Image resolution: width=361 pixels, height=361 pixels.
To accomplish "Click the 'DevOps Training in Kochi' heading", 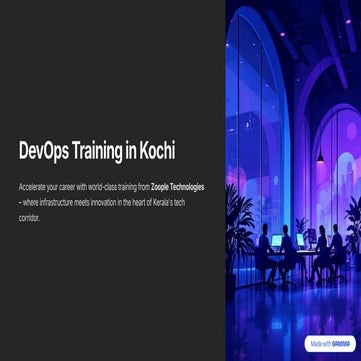I will click(x=97, y=152).
